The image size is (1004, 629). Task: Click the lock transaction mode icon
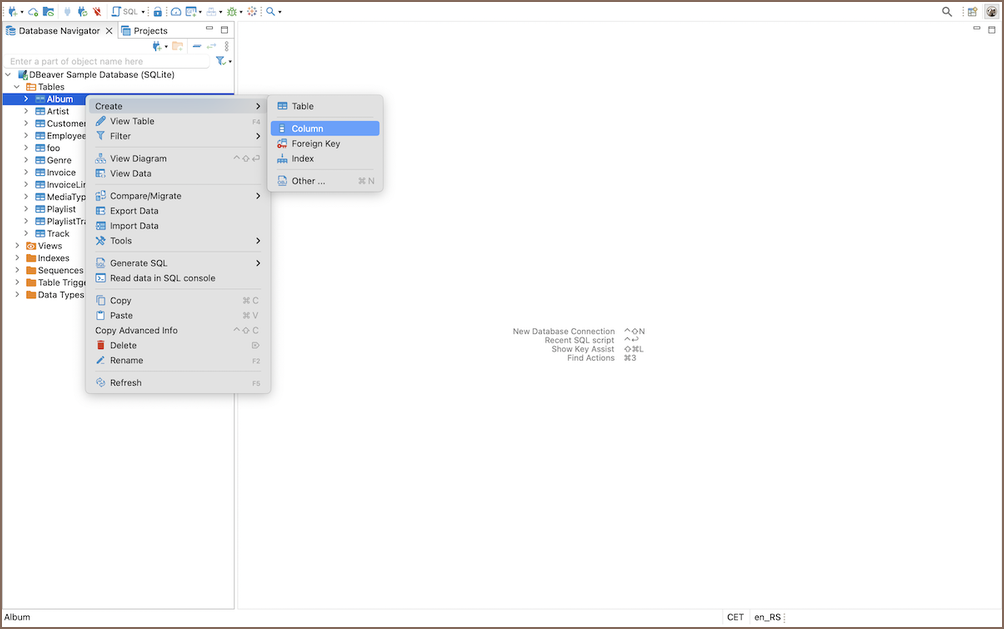pyautogui.click(x=157, y=11)
